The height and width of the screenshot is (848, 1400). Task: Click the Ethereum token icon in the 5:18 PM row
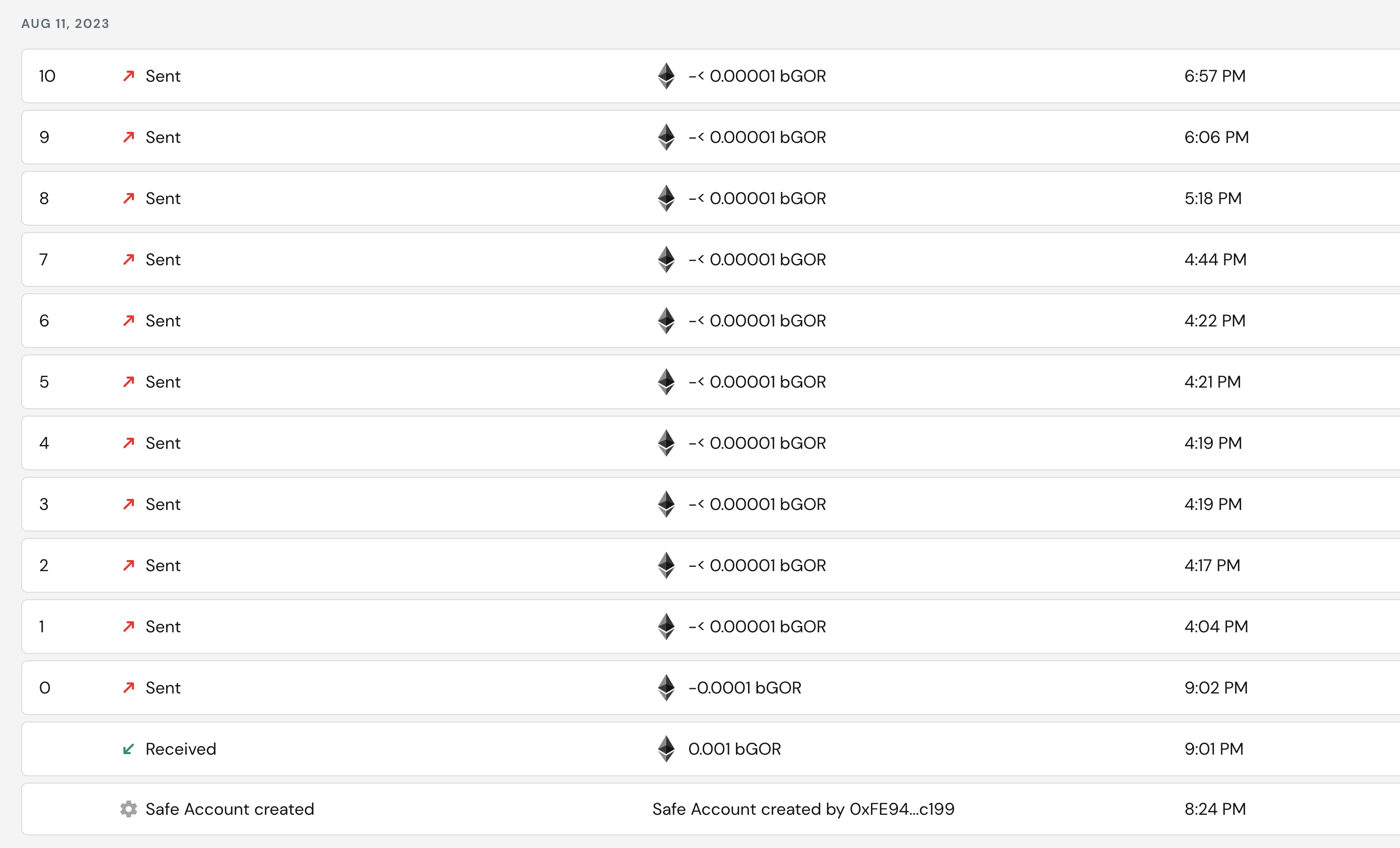666,198
